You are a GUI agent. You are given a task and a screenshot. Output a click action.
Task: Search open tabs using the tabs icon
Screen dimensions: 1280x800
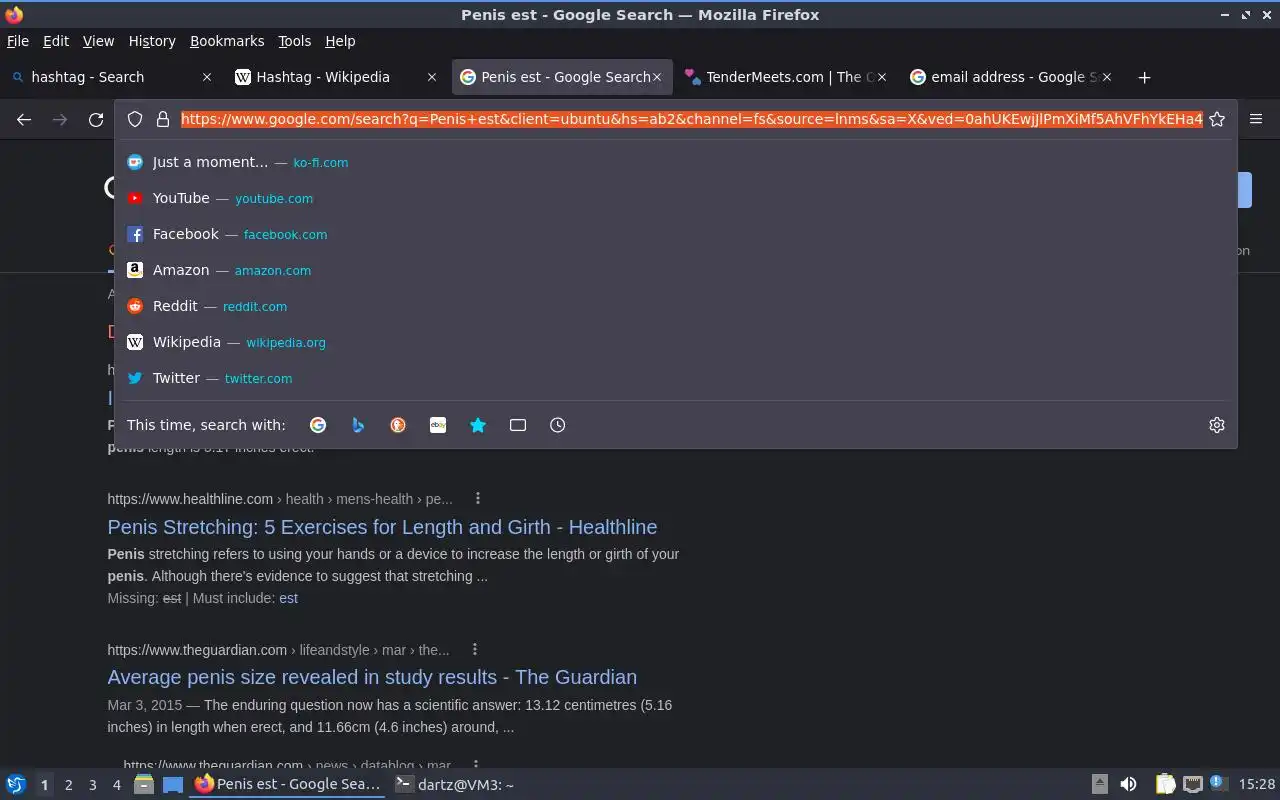(x=518, y=425)
